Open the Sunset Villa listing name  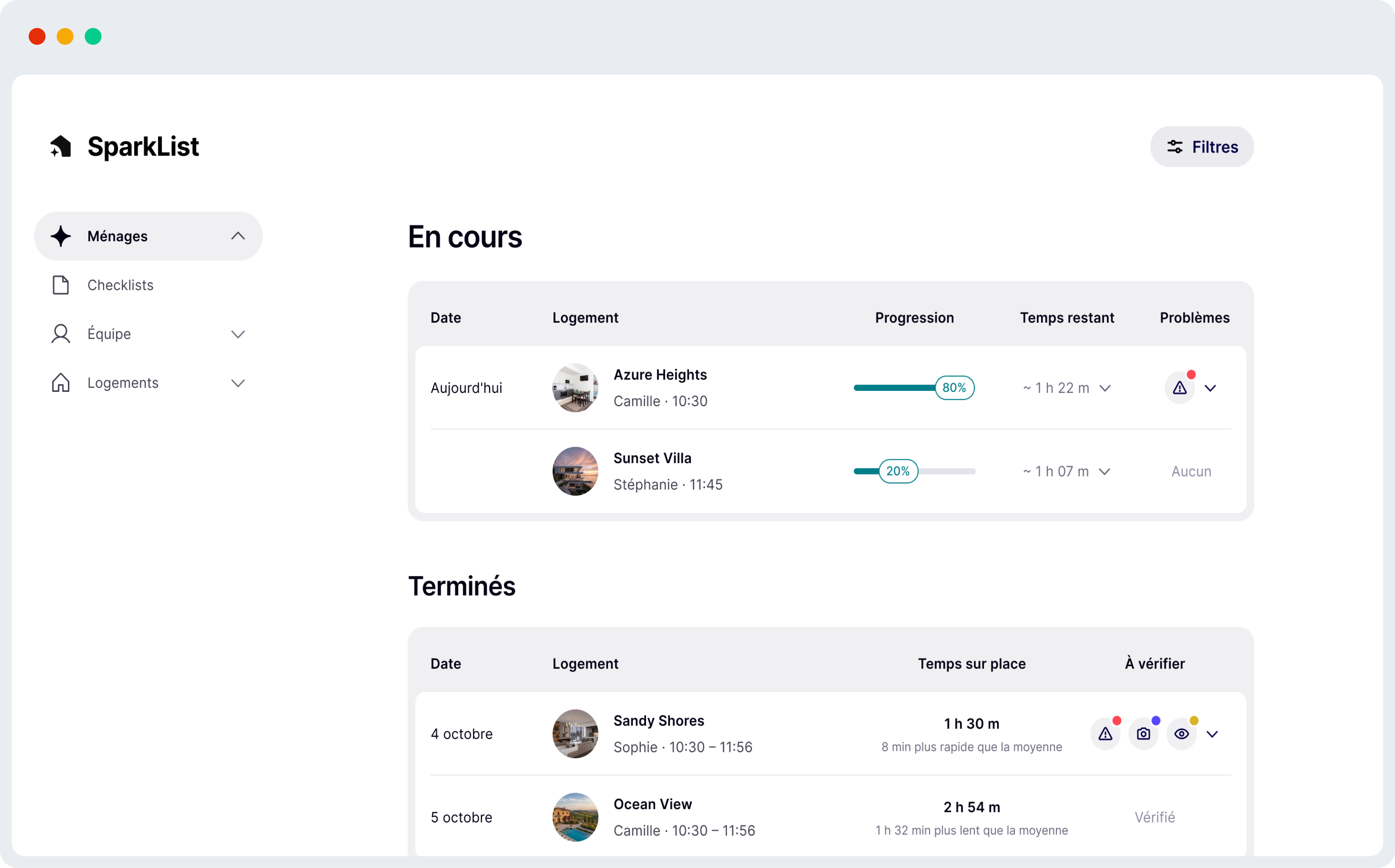(x=653, y=458)
